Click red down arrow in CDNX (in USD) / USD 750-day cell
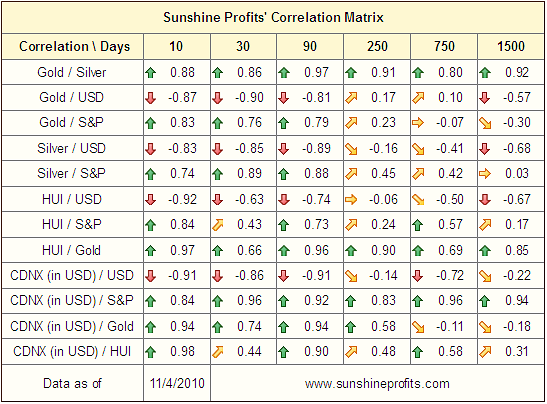The image size is (547, 404). click(418, 276)
